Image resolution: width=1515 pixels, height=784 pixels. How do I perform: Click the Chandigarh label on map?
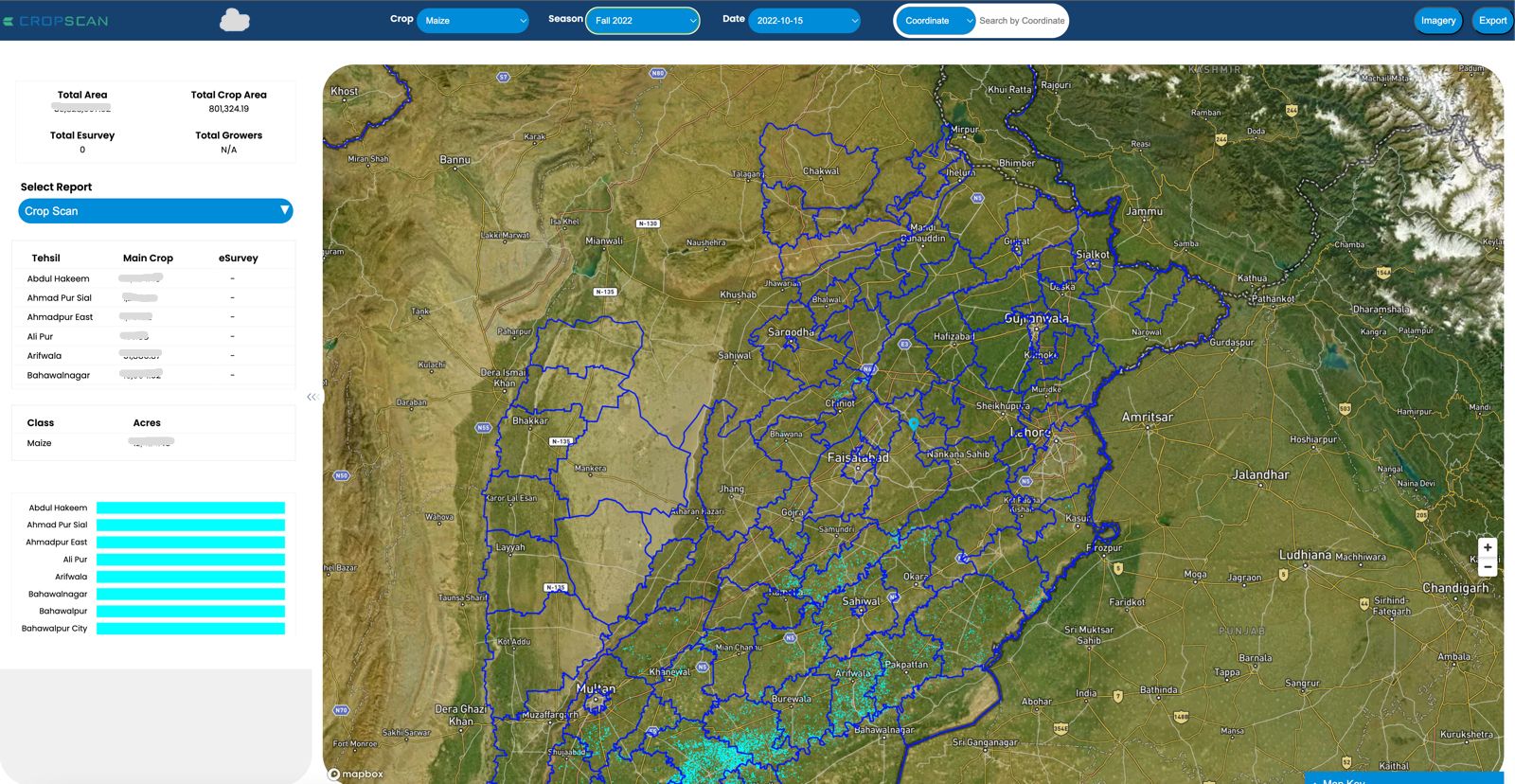pyautogui.click(x=1455, y=588)
